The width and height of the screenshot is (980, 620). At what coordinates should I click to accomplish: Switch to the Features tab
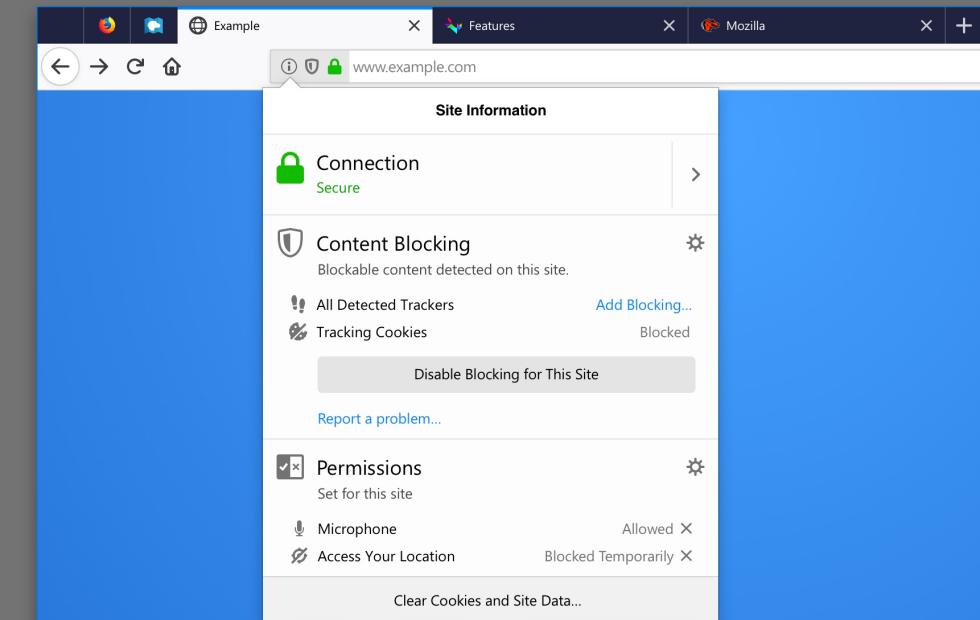point(560,26)
